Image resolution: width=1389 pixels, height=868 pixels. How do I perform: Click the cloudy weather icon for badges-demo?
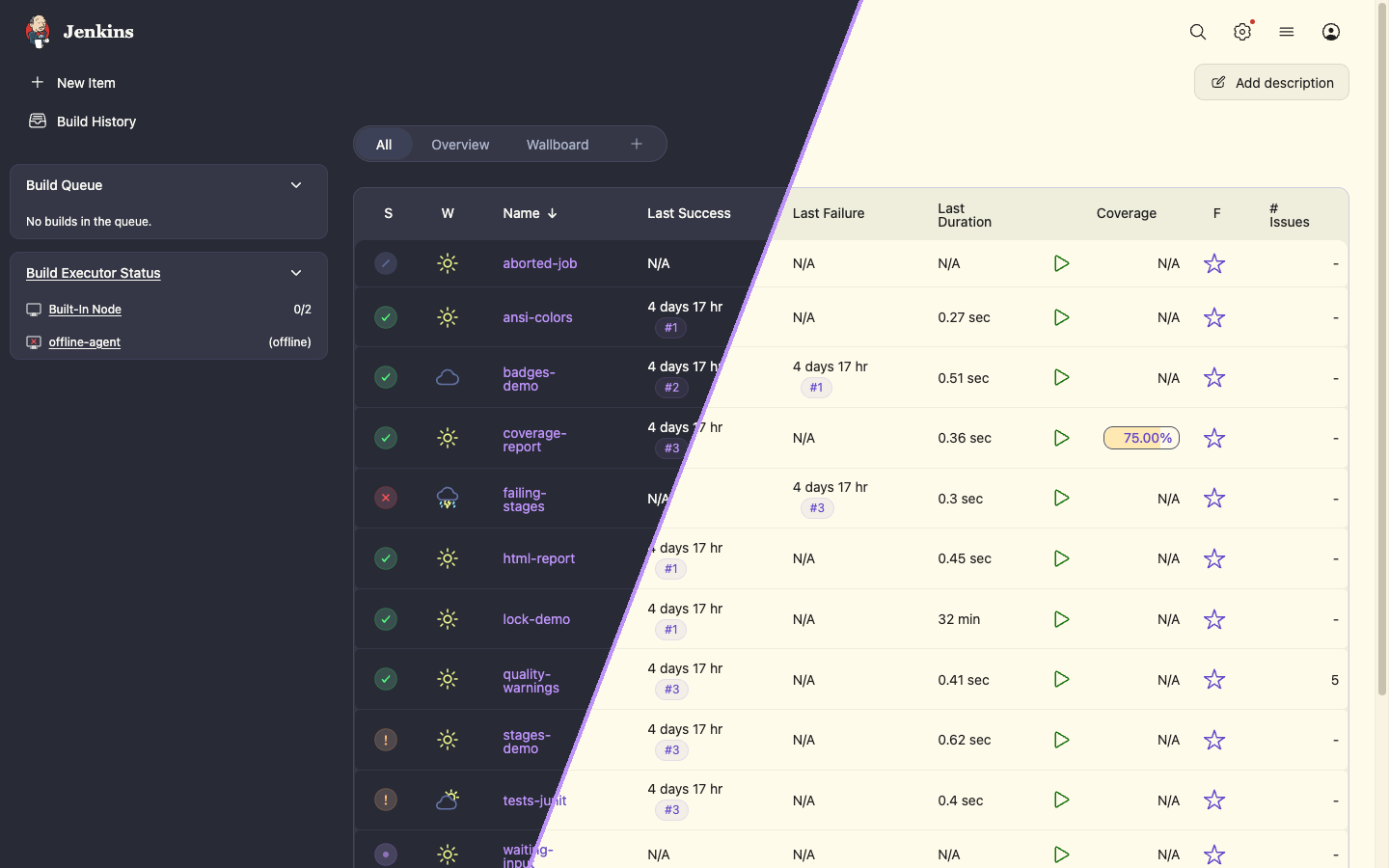[x=448, y=378]
